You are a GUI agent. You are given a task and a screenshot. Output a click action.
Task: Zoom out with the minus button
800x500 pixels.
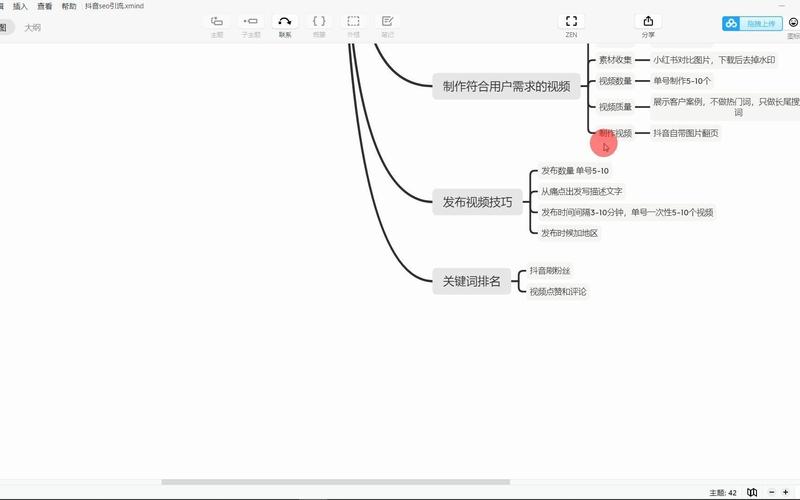pos(771,492)
